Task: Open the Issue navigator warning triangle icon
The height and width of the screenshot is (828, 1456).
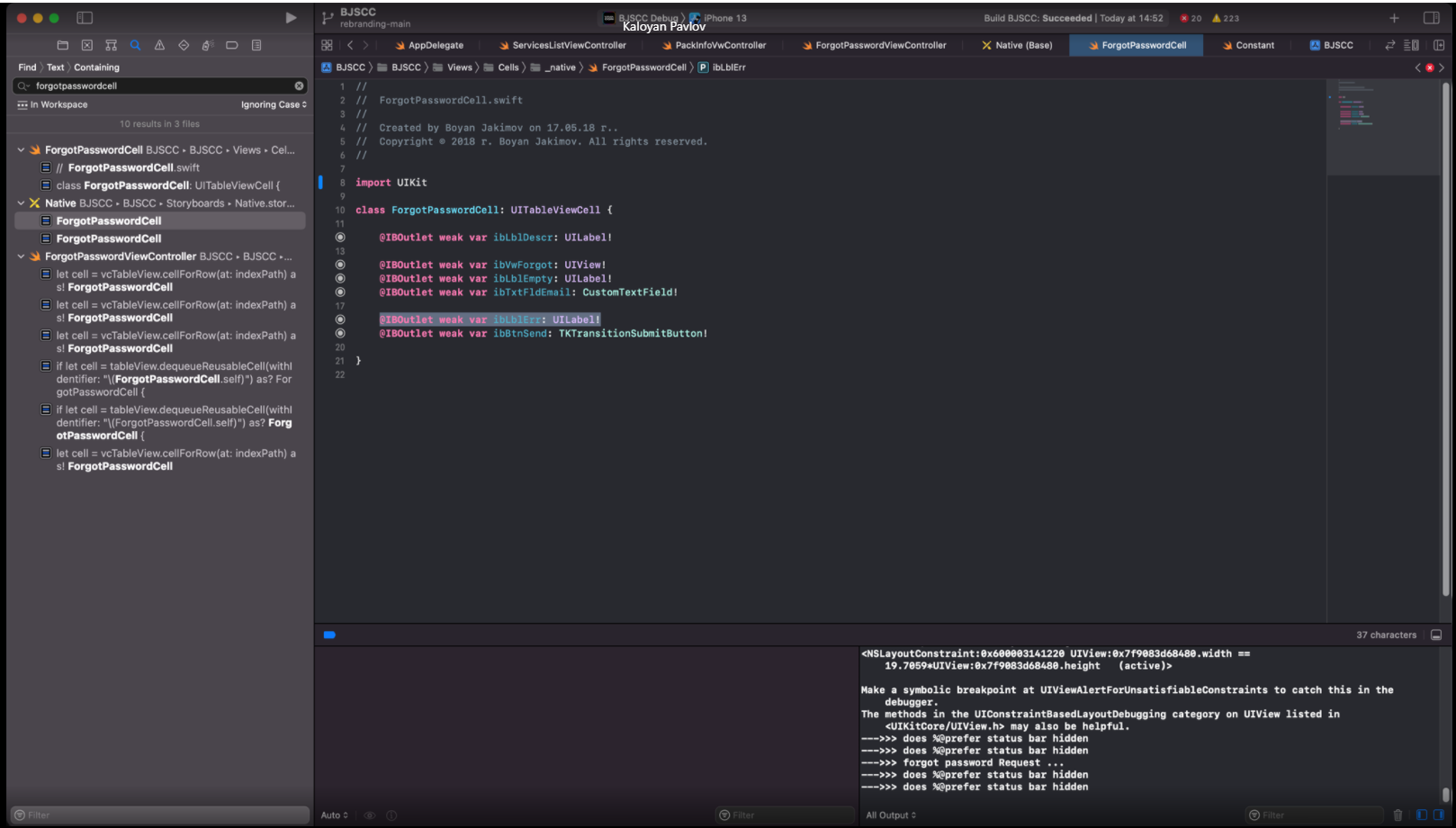Action: [159, 45]
